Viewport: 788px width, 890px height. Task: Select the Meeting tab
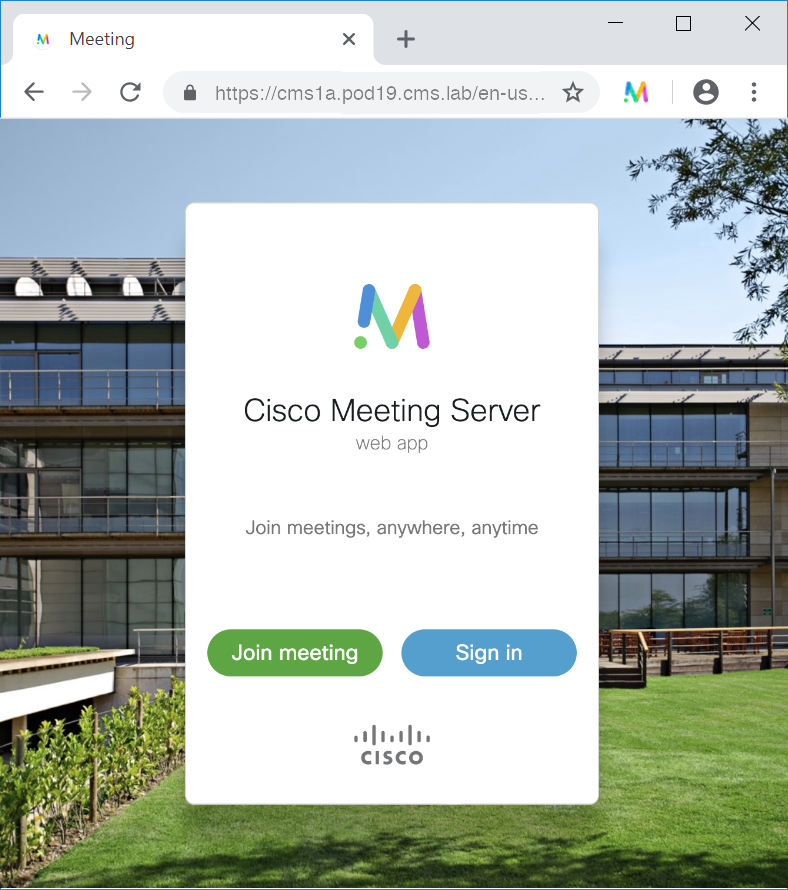coord(193,39)
